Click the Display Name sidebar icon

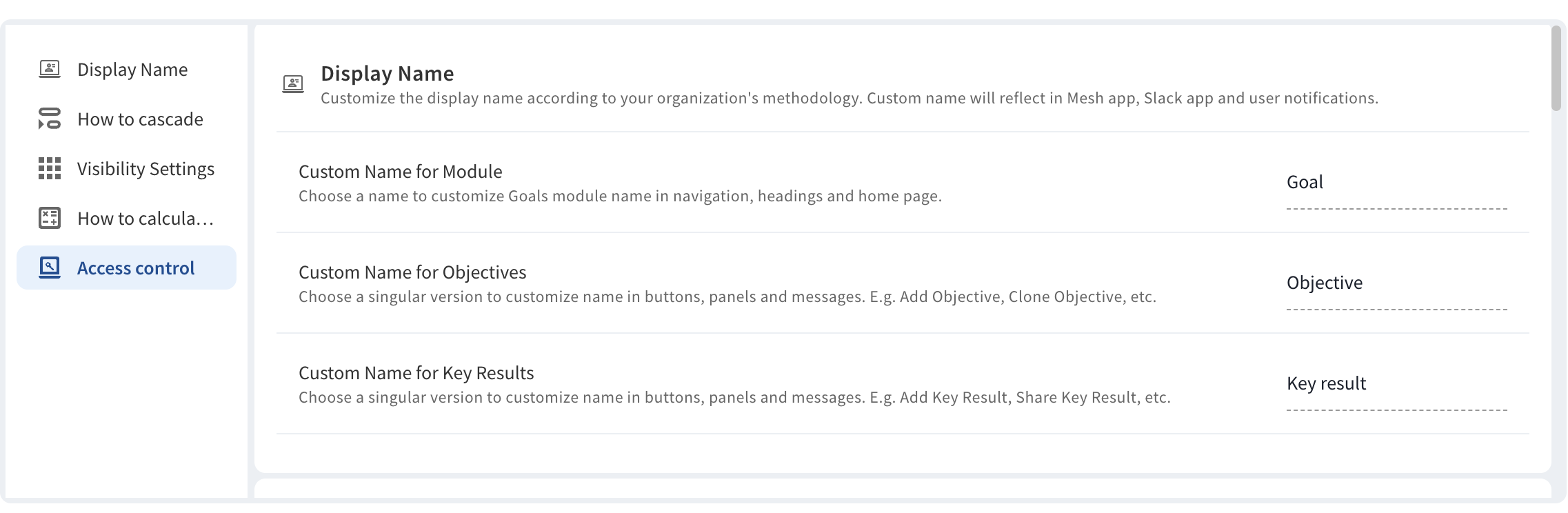(50, 69)
